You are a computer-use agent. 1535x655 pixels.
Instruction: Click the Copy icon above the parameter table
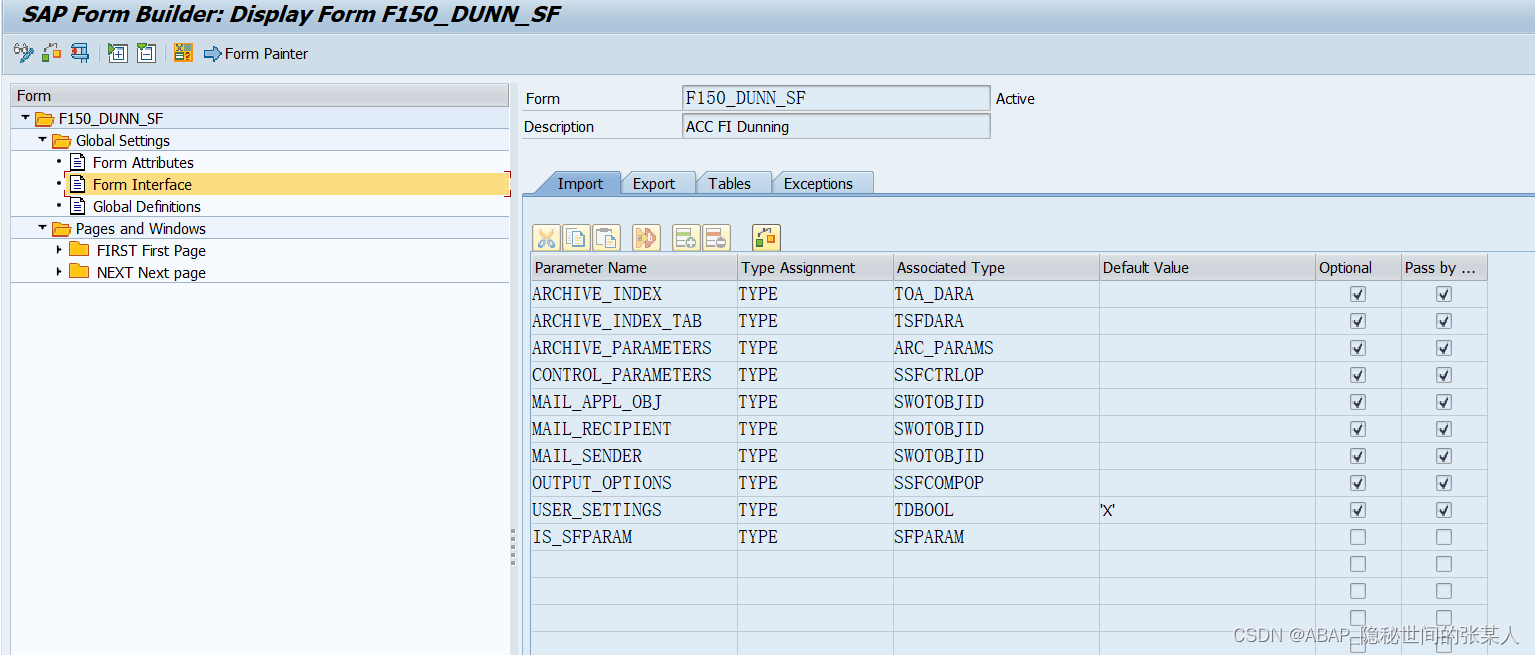tap(576, 238)
